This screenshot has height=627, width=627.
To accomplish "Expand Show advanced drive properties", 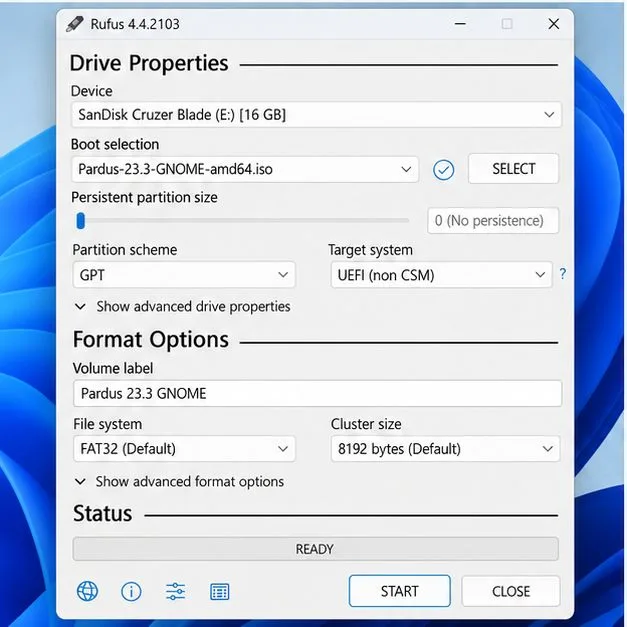I will click(183, 307).
